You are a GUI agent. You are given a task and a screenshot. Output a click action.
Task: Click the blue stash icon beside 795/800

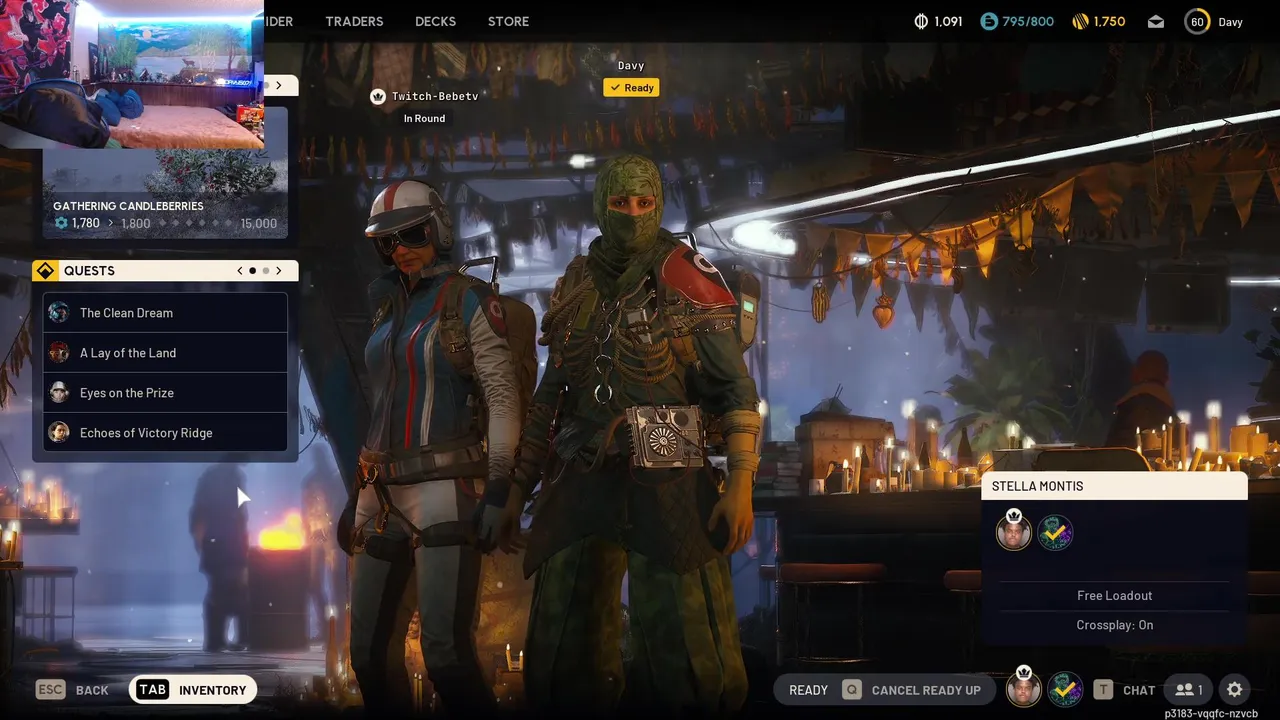point(989,21)
